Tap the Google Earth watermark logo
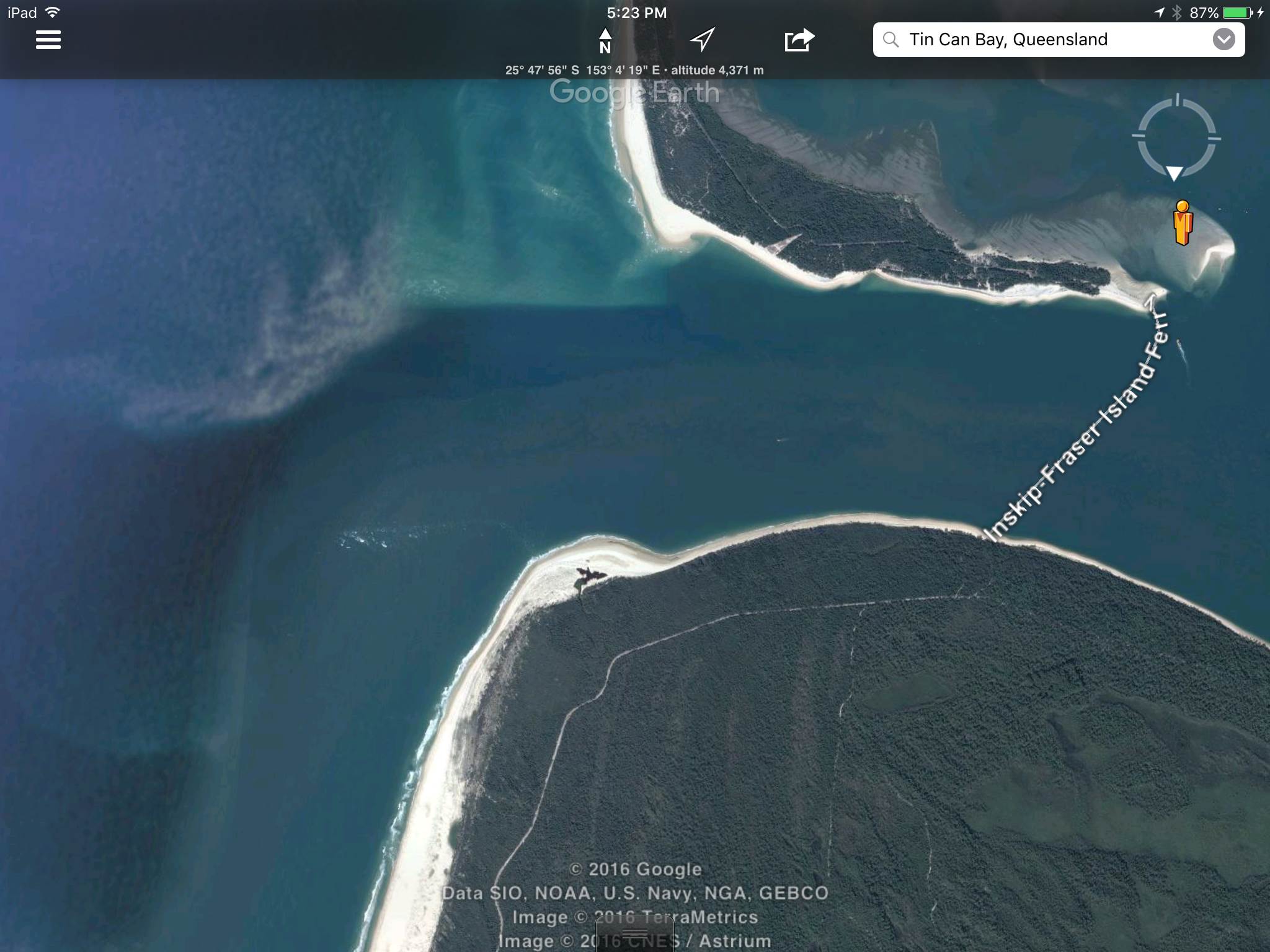1270x952 pixels. point(634,93)
